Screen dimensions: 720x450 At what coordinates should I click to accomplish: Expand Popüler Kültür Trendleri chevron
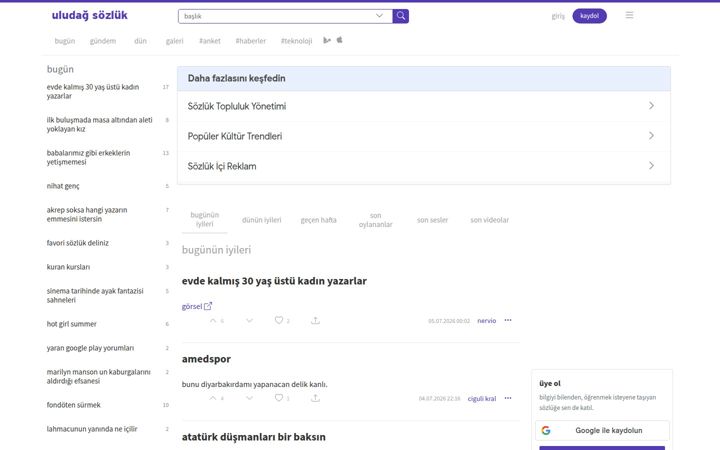(651, 135)
